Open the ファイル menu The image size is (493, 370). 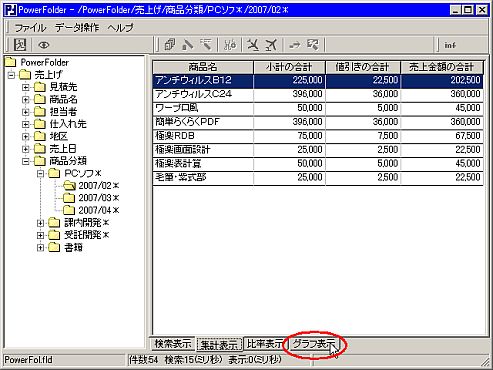(x=30, y=27)
